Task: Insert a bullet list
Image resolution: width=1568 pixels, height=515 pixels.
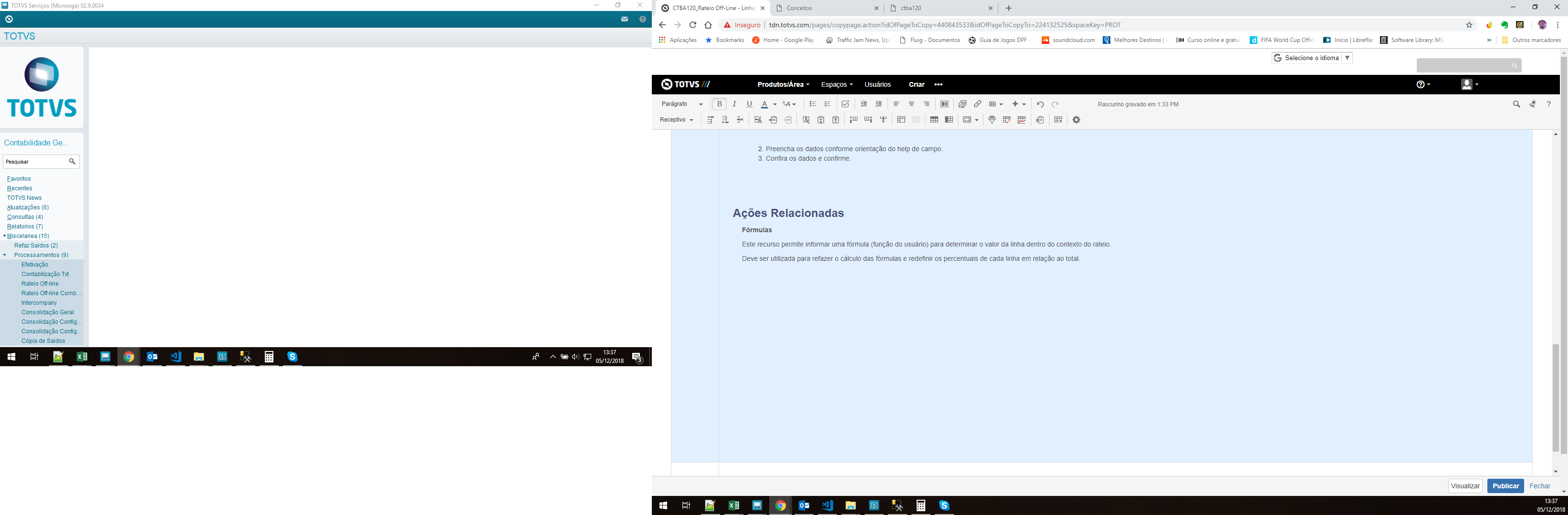Action: point(813,104)
